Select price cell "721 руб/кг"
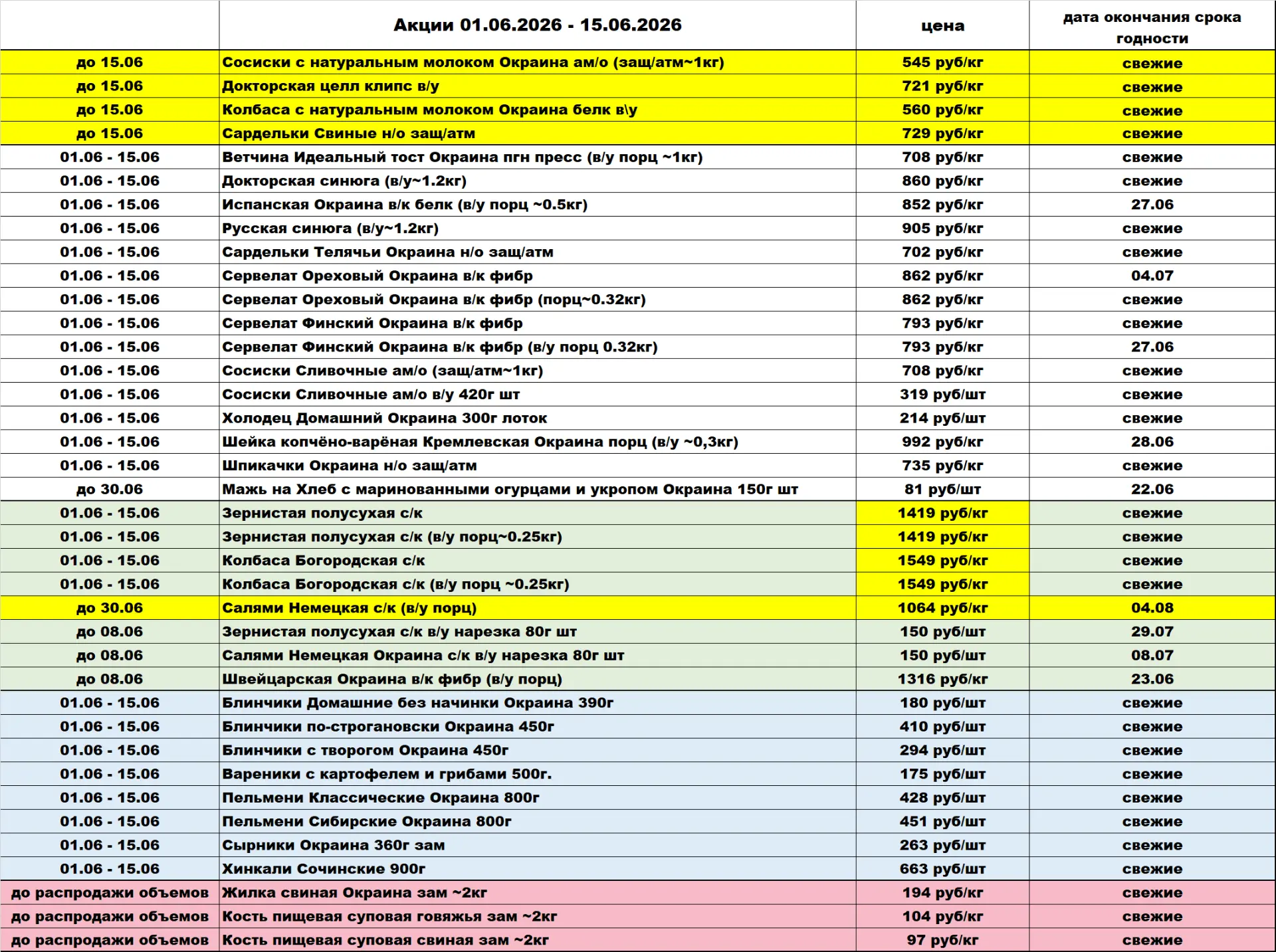 pyautogui.click(x=942, y=86)
